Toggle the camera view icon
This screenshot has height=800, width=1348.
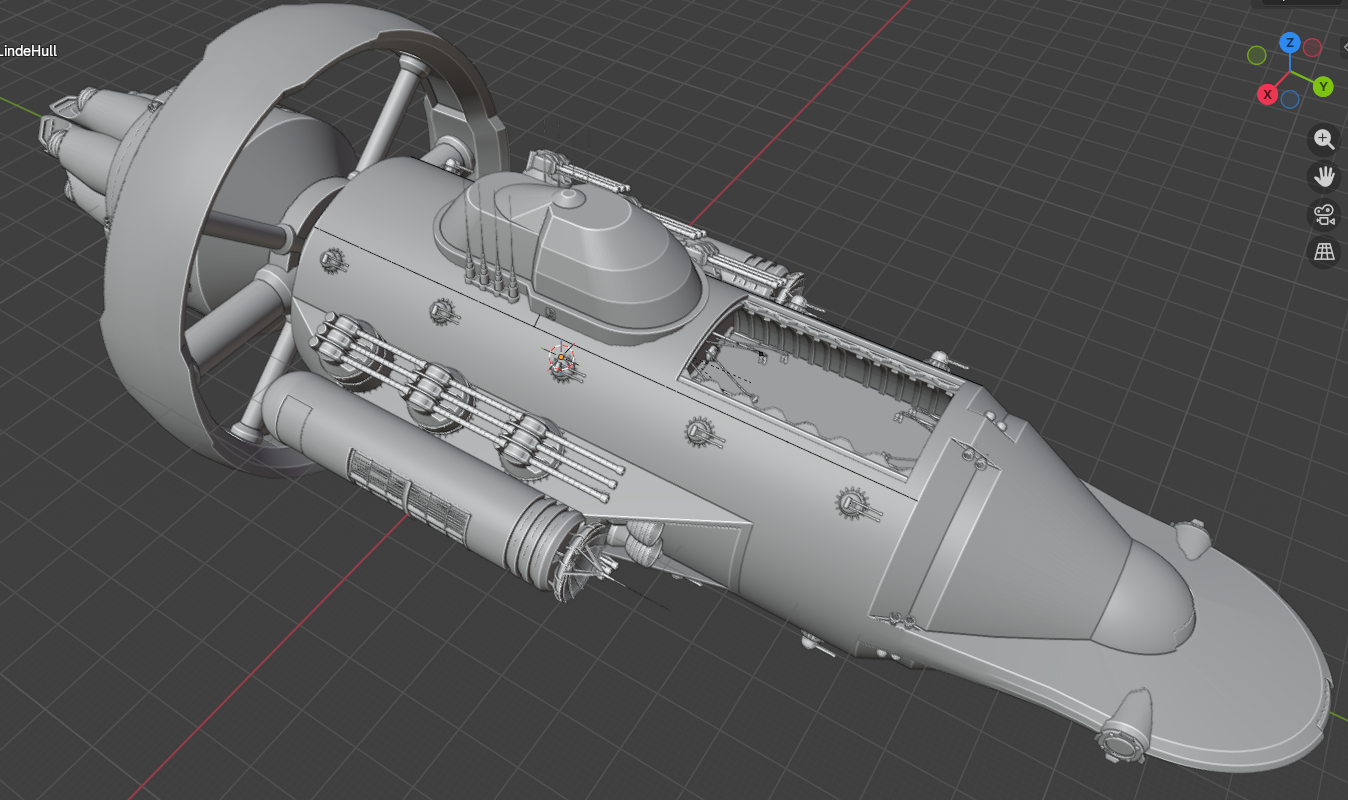pyautogui.click(x=1324, y=214)
